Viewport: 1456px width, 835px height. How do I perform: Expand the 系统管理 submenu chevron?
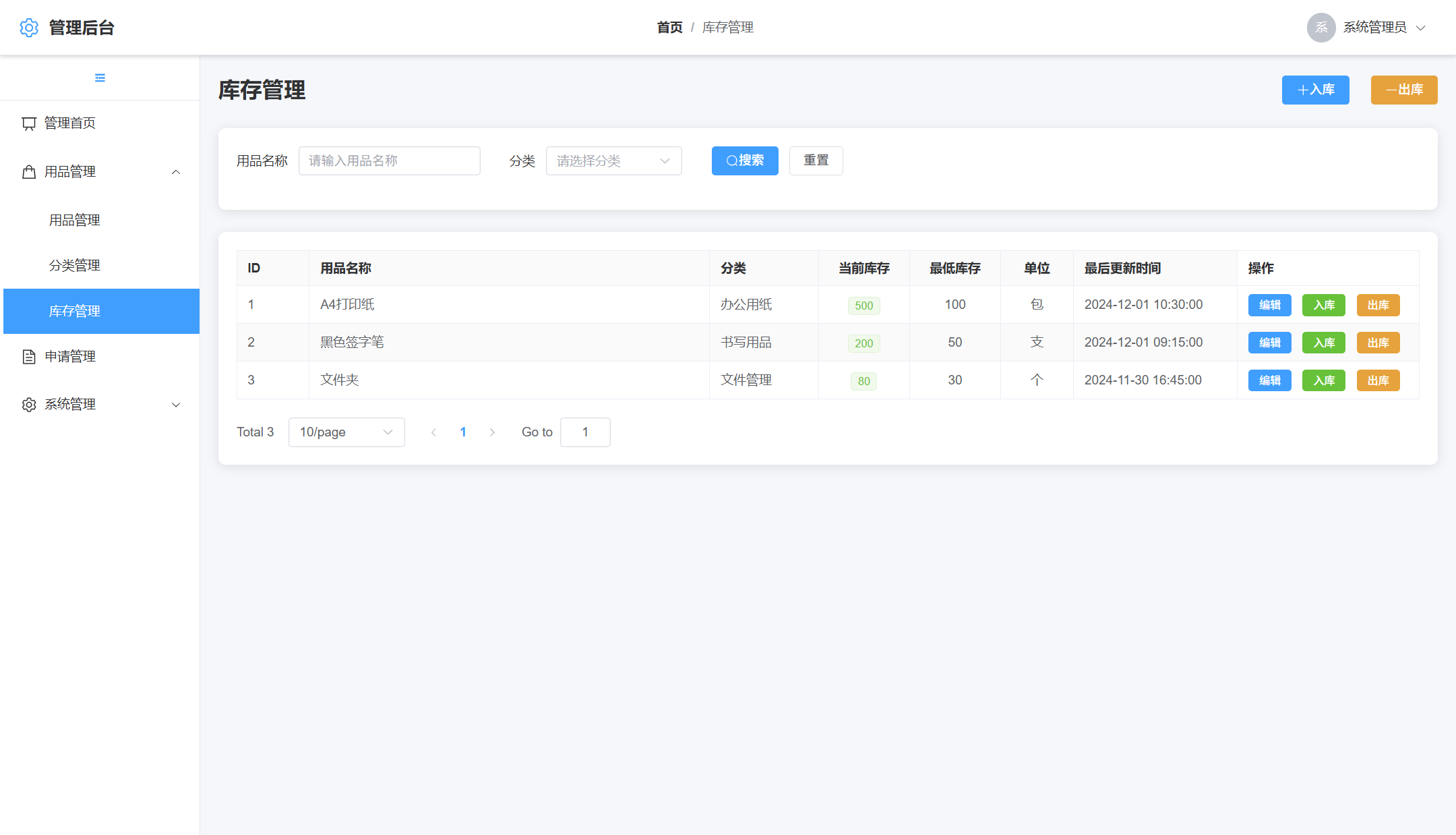[x=176, y=405]
